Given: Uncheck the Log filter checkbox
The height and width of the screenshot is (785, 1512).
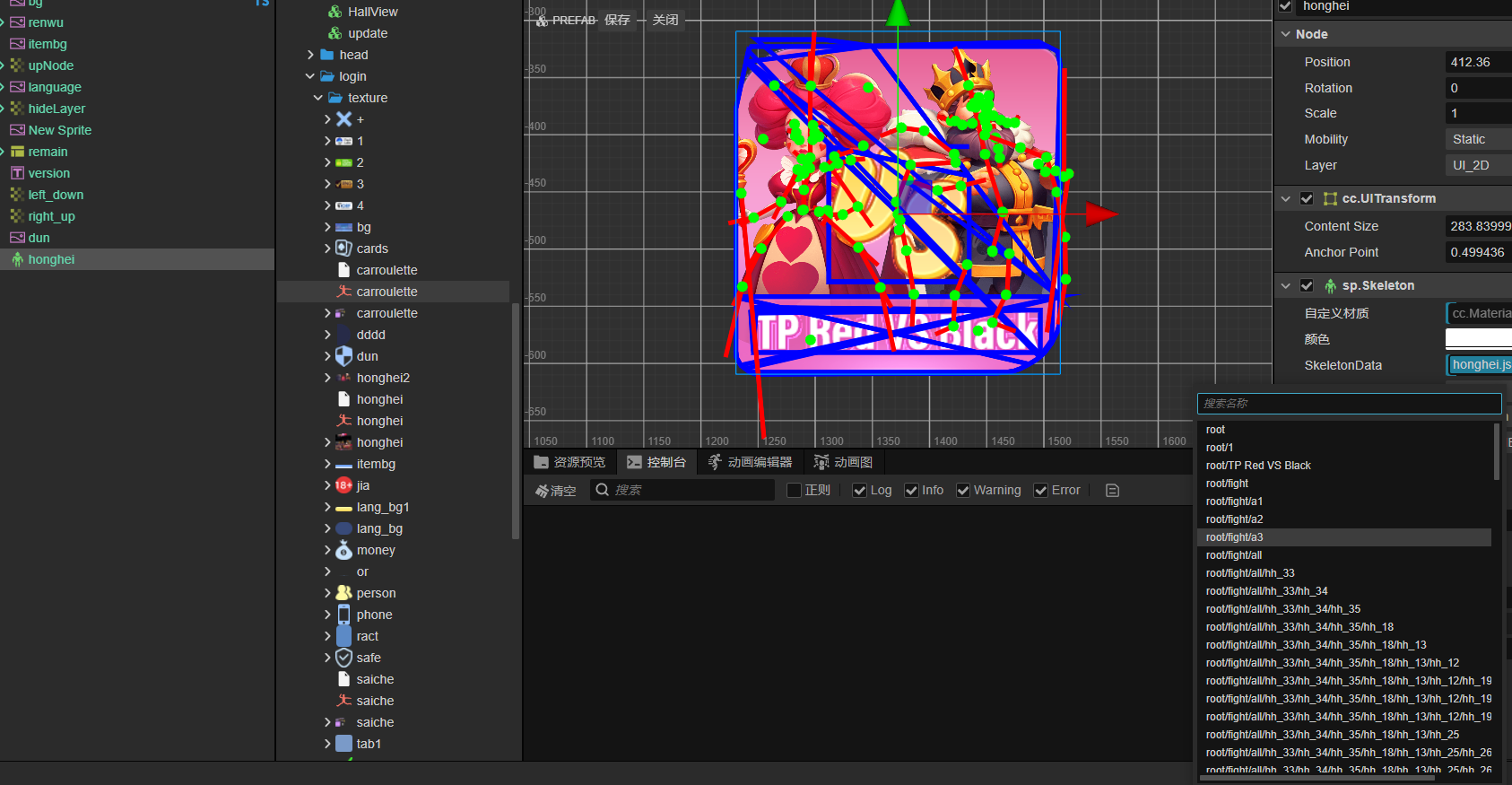Looking at the screenshot, I should point(859,490).
